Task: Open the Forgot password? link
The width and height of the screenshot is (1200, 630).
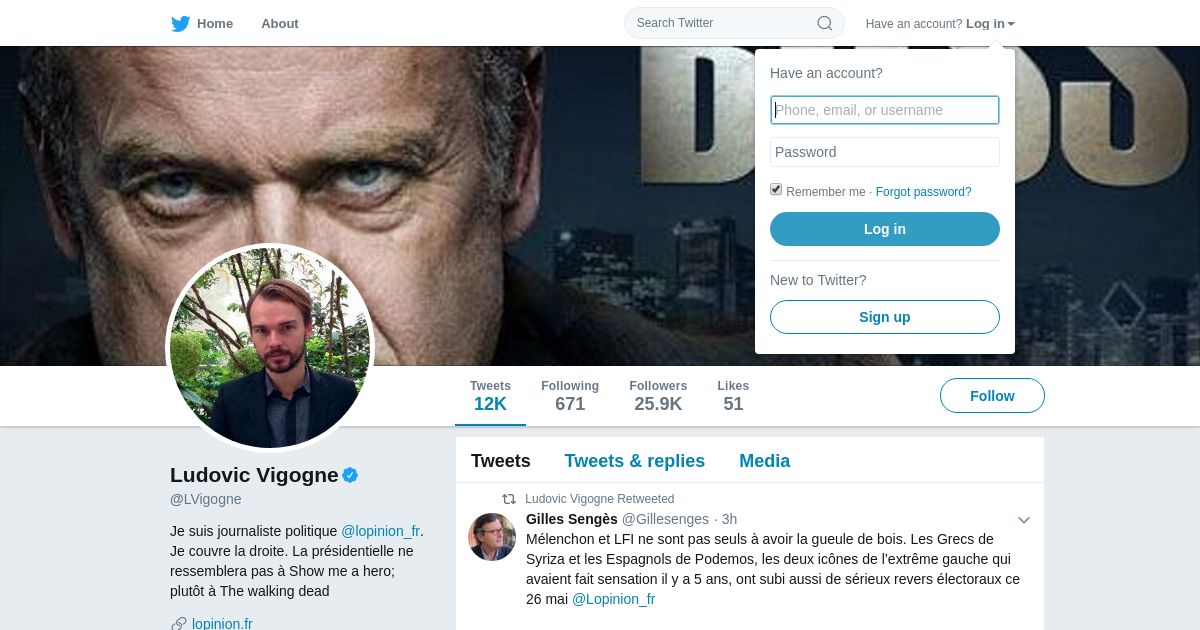Action: [x=924, y=192]
